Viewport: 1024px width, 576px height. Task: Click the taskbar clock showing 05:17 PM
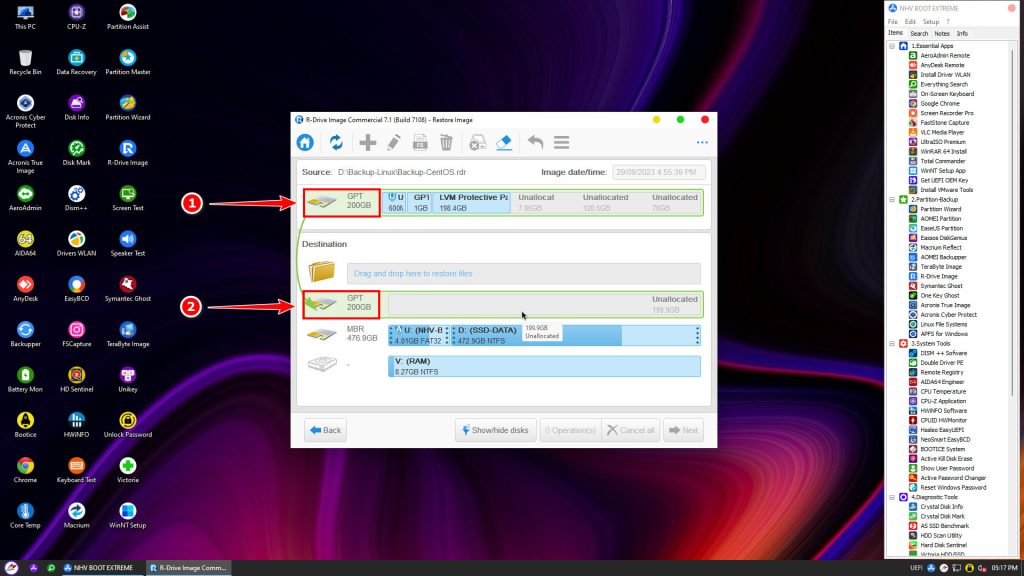[x=1004, y=568]
